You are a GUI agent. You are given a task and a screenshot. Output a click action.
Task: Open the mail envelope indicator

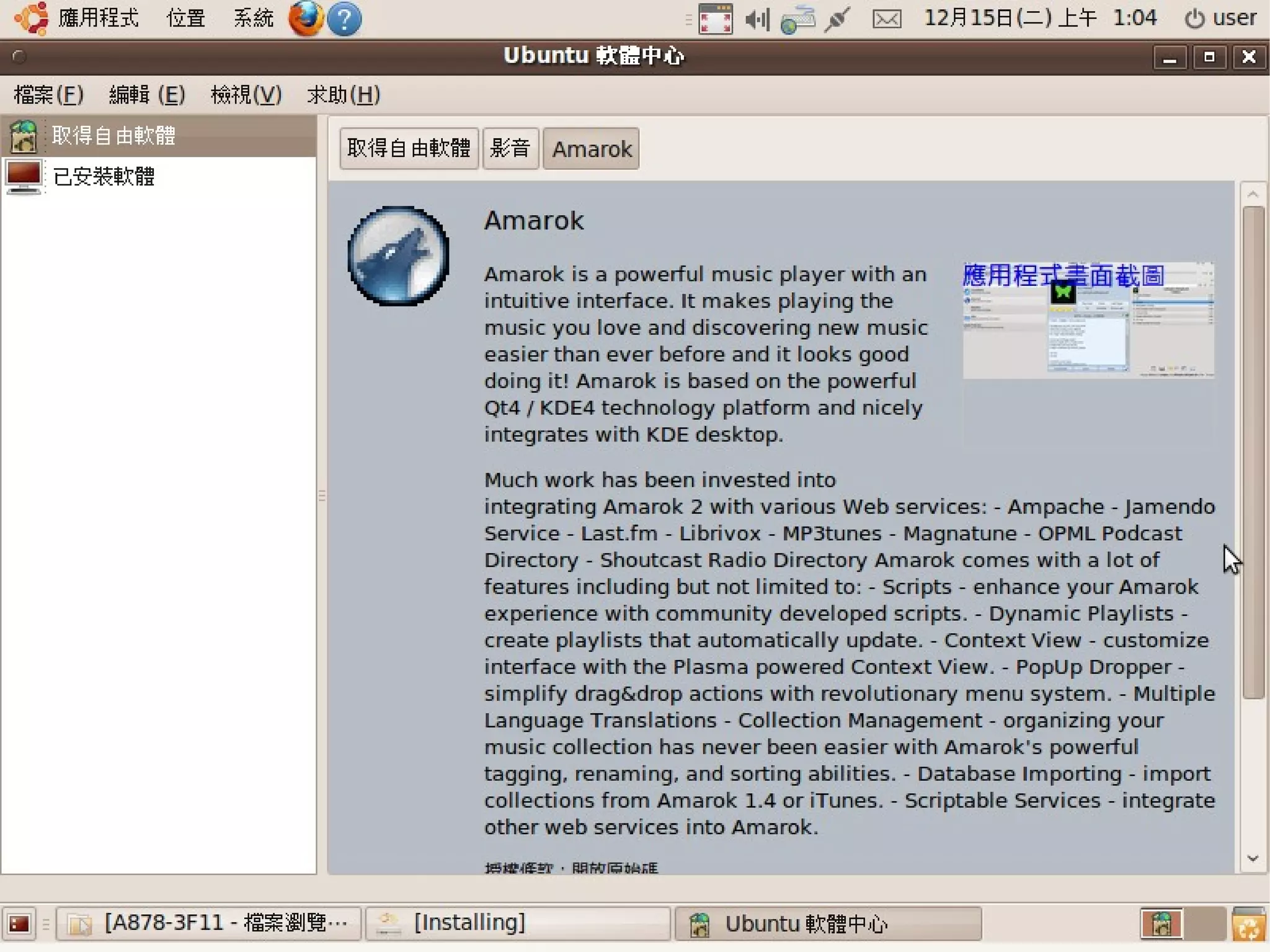[x=887, y=19]
